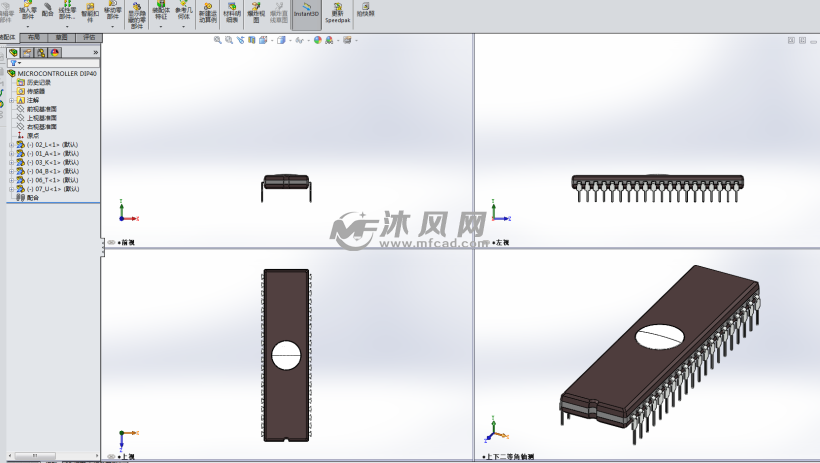Click Take Snapshot (拍快照) tool
The height and width of the screenshot is (463, 820).
[366, 10]
